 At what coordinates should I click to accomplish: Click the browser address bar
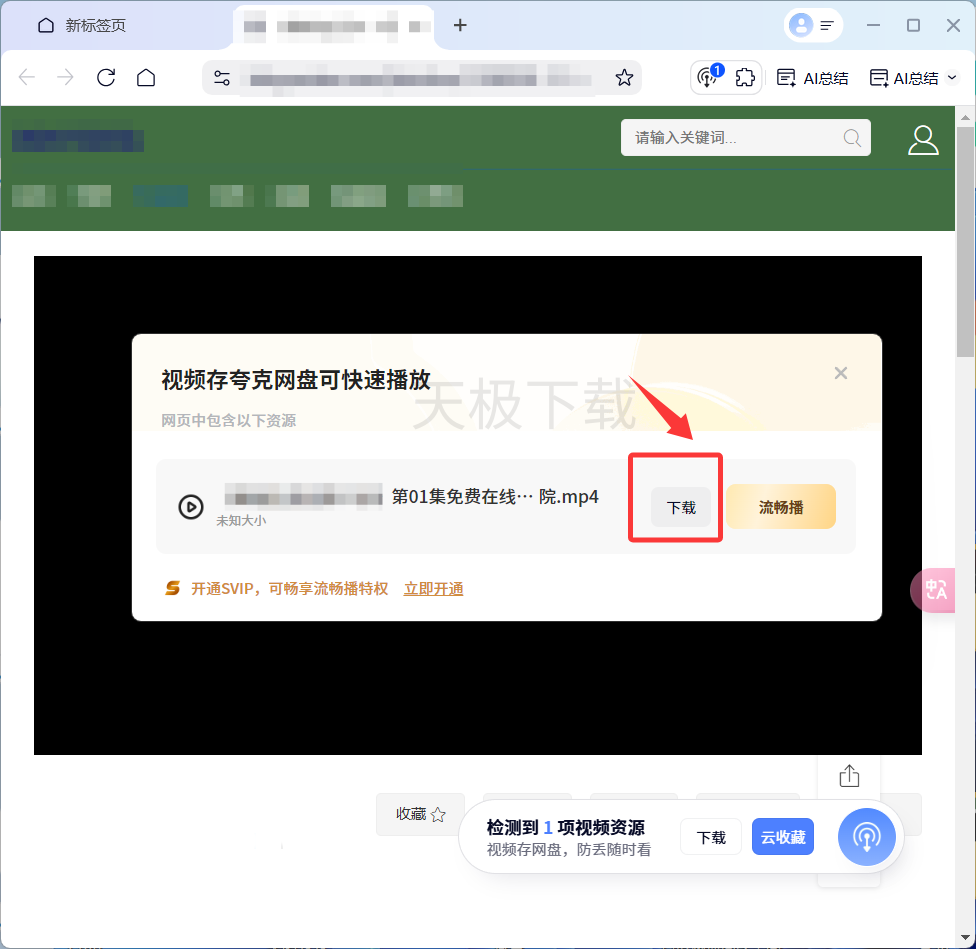coord(421,78)
